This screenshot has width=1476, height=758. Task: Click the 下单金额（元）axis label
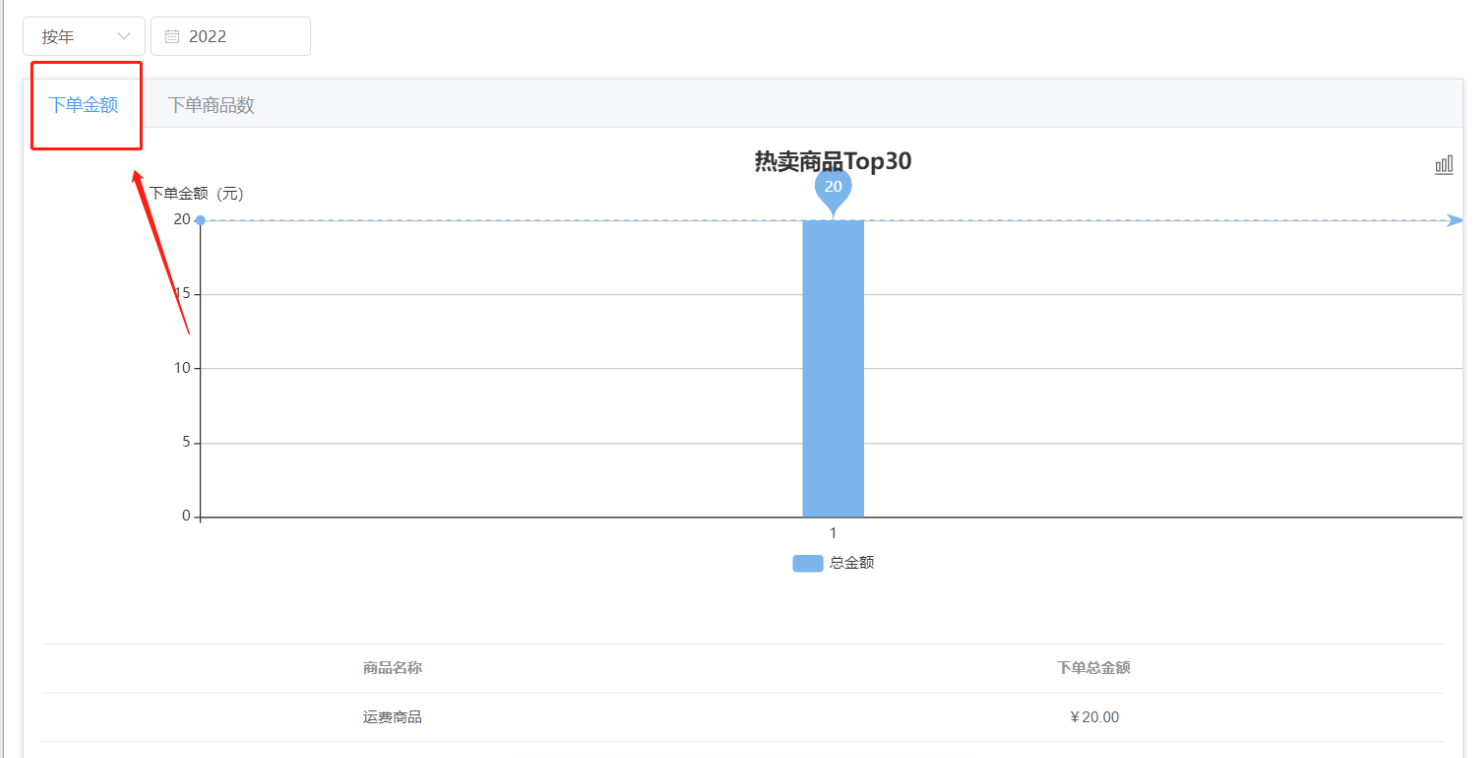(x=196, y=194)
